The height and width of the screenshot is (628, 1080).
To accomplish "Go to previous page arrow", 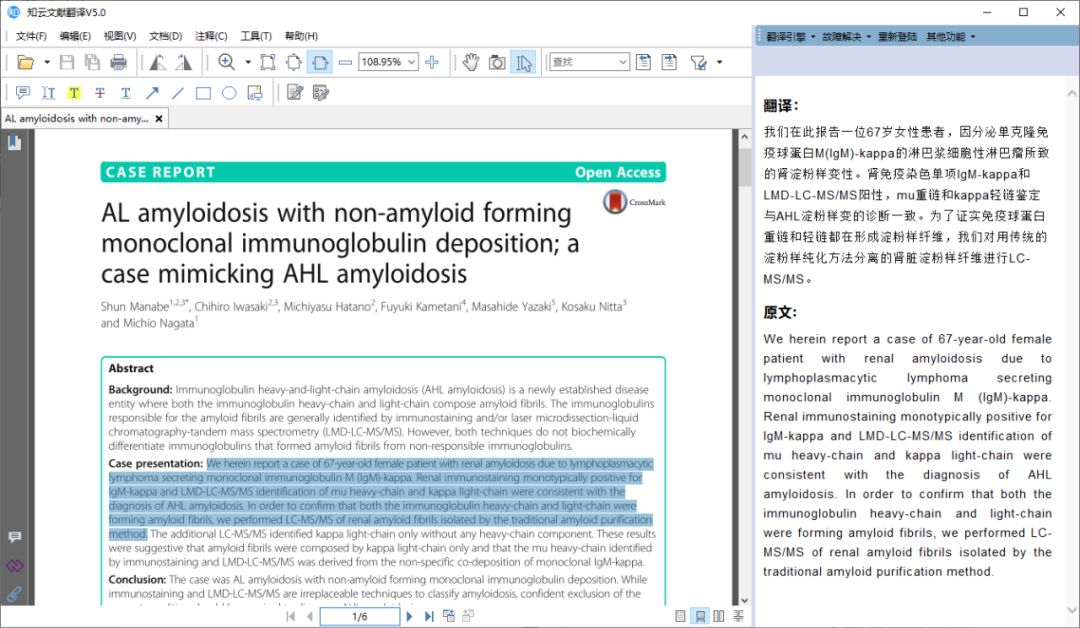I will [x=310, y=616].
